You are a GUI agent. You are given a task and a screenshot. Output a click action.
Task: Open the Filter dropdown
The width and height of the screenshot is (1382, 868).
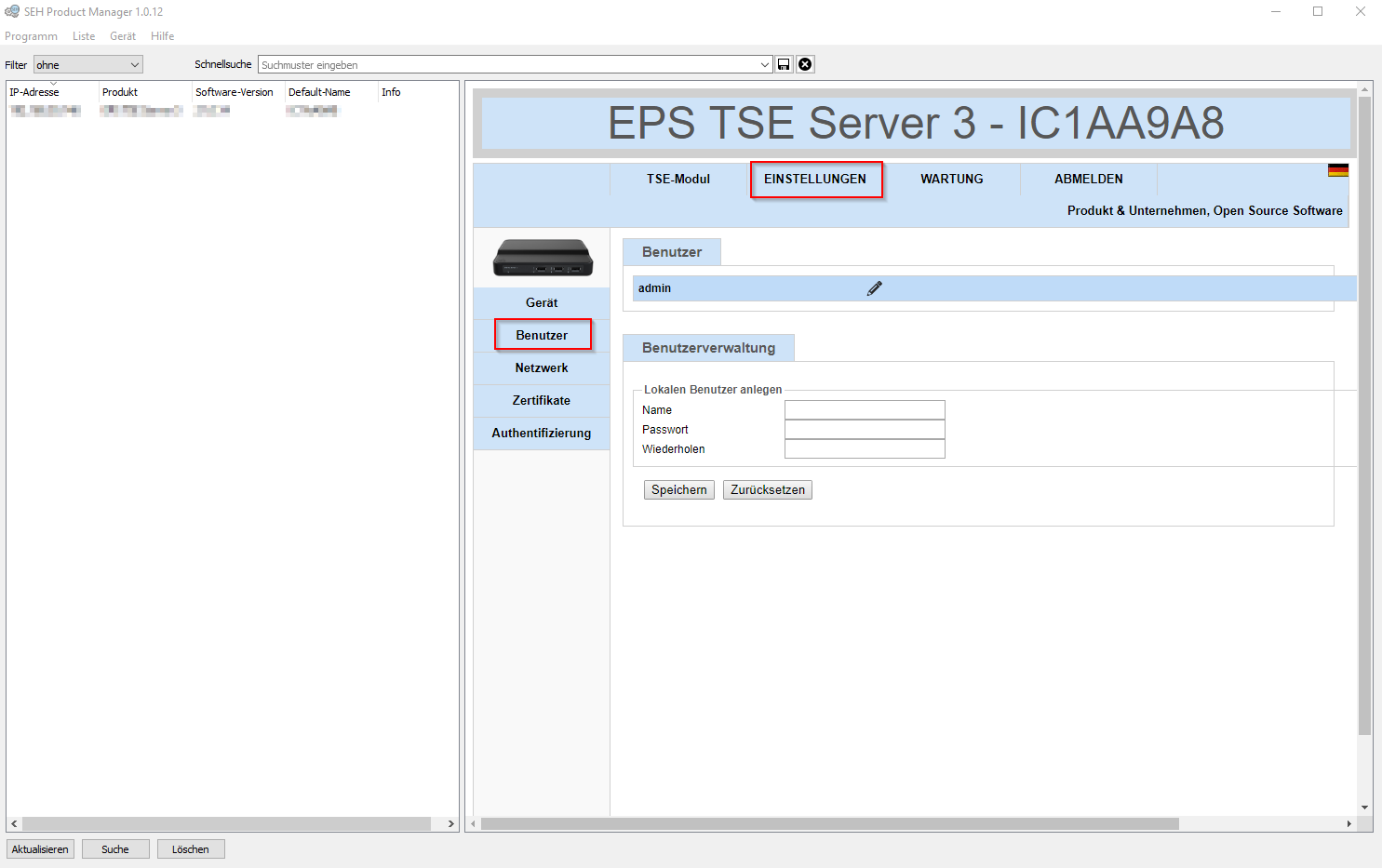87,65
